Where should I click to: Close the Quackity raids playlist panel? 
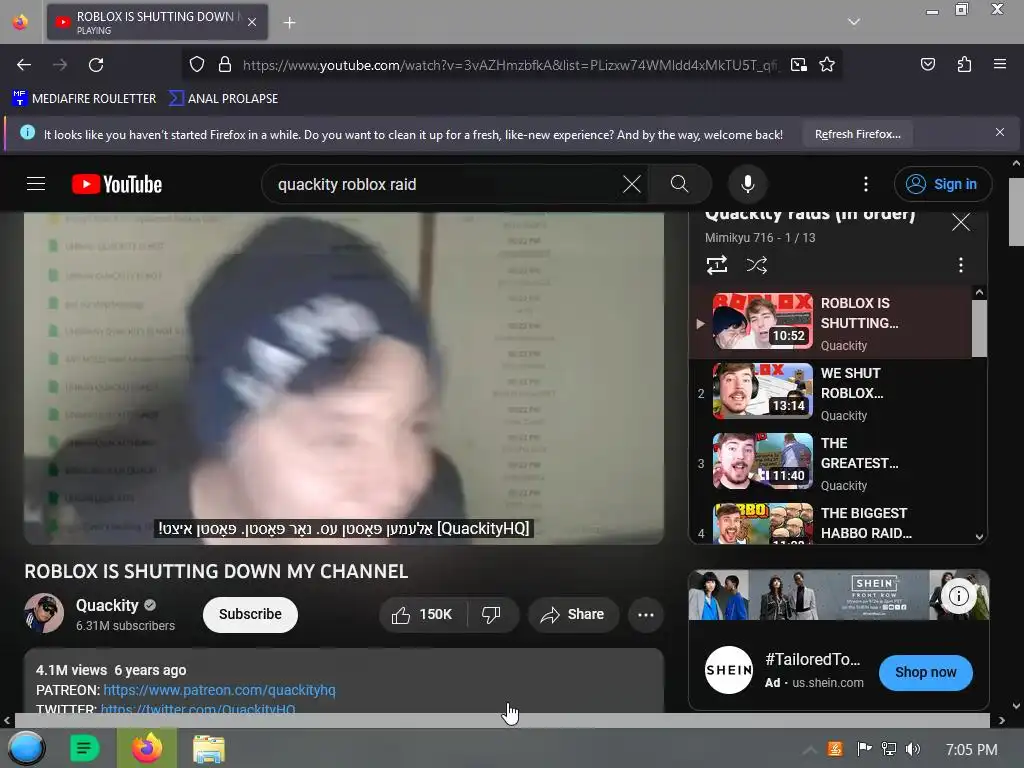(x=960, y=222)
